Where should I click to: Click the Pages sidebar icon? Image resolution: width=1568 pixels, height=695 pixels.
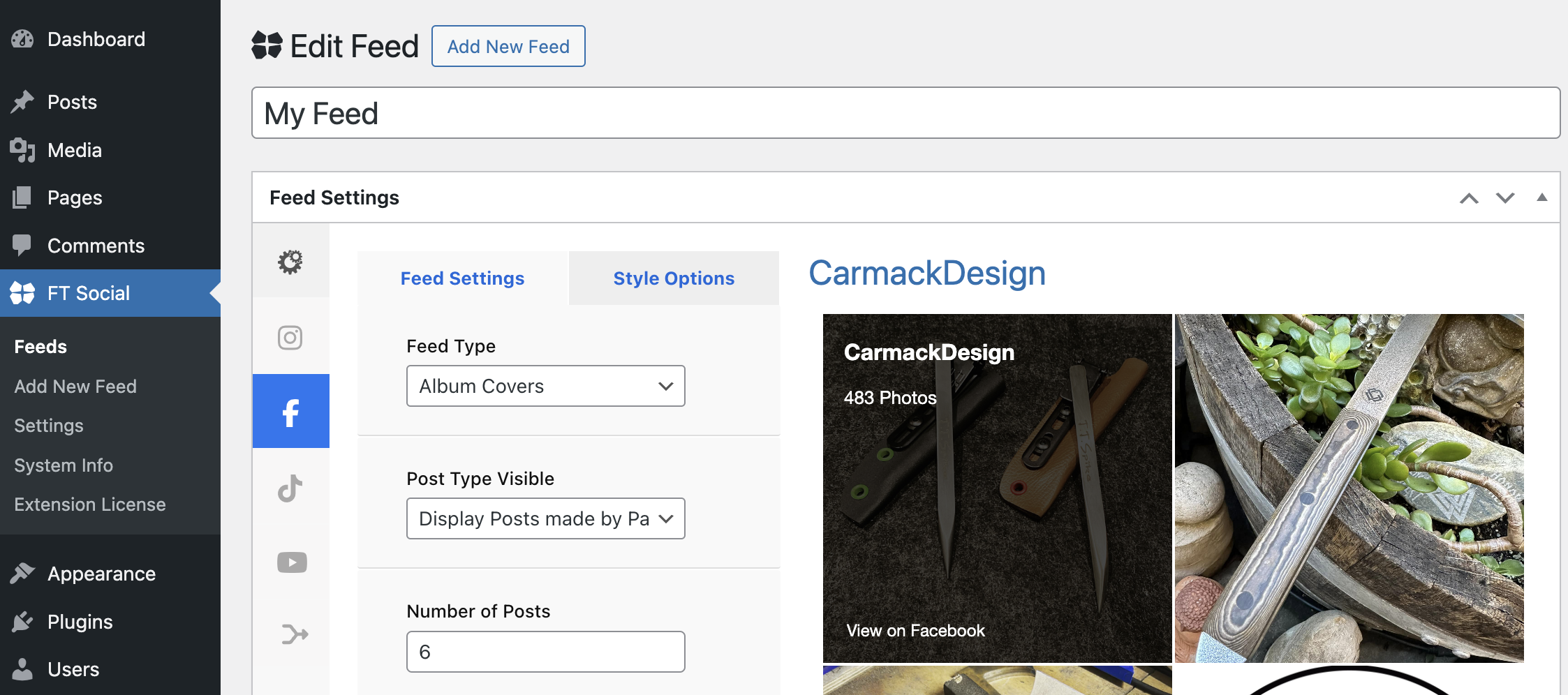(22, 197)
